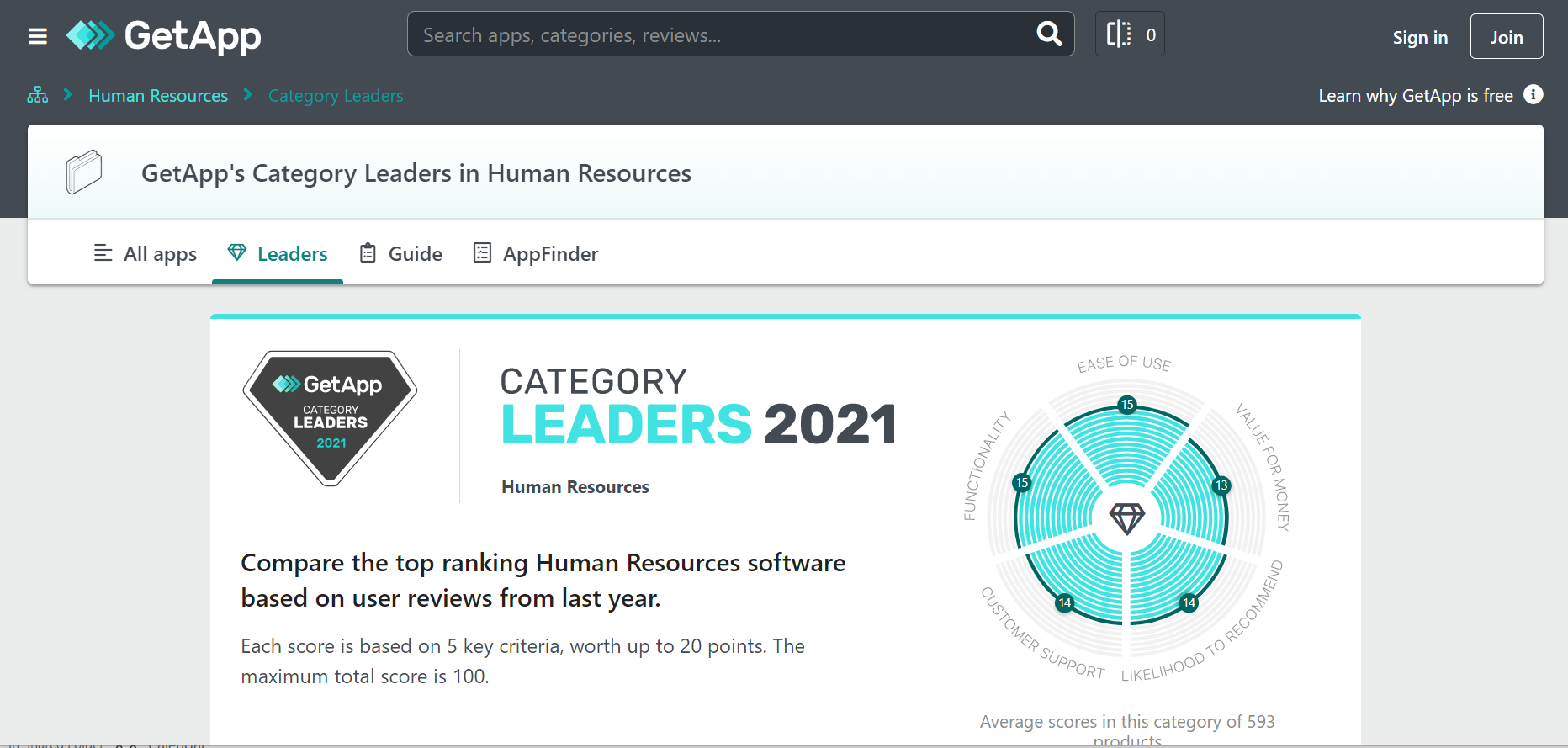Click the All apps list icon

[103, 252]
